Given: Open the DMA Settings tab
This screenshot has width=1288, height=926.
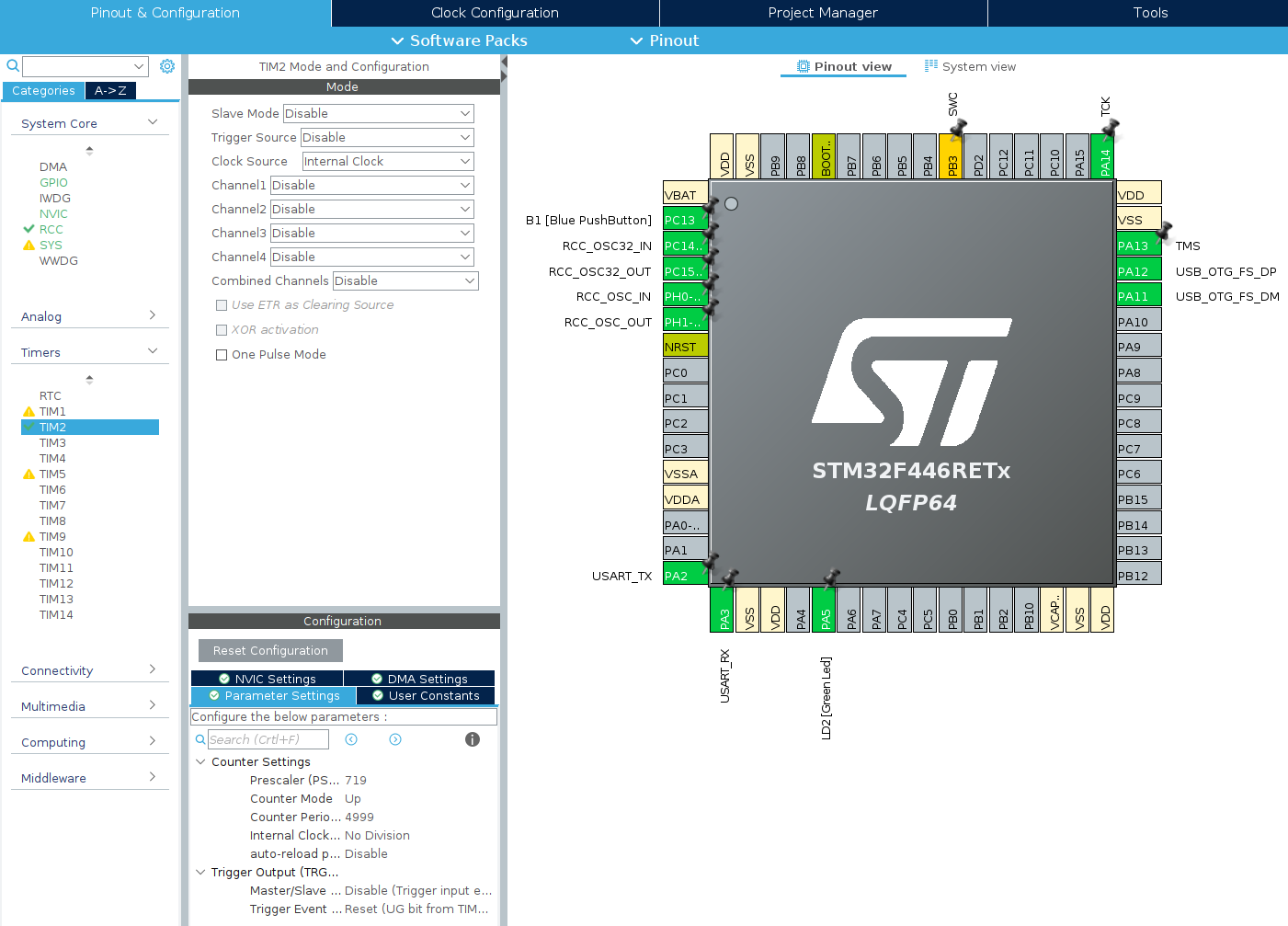Looking at the screenshot, I should [419, 679].
